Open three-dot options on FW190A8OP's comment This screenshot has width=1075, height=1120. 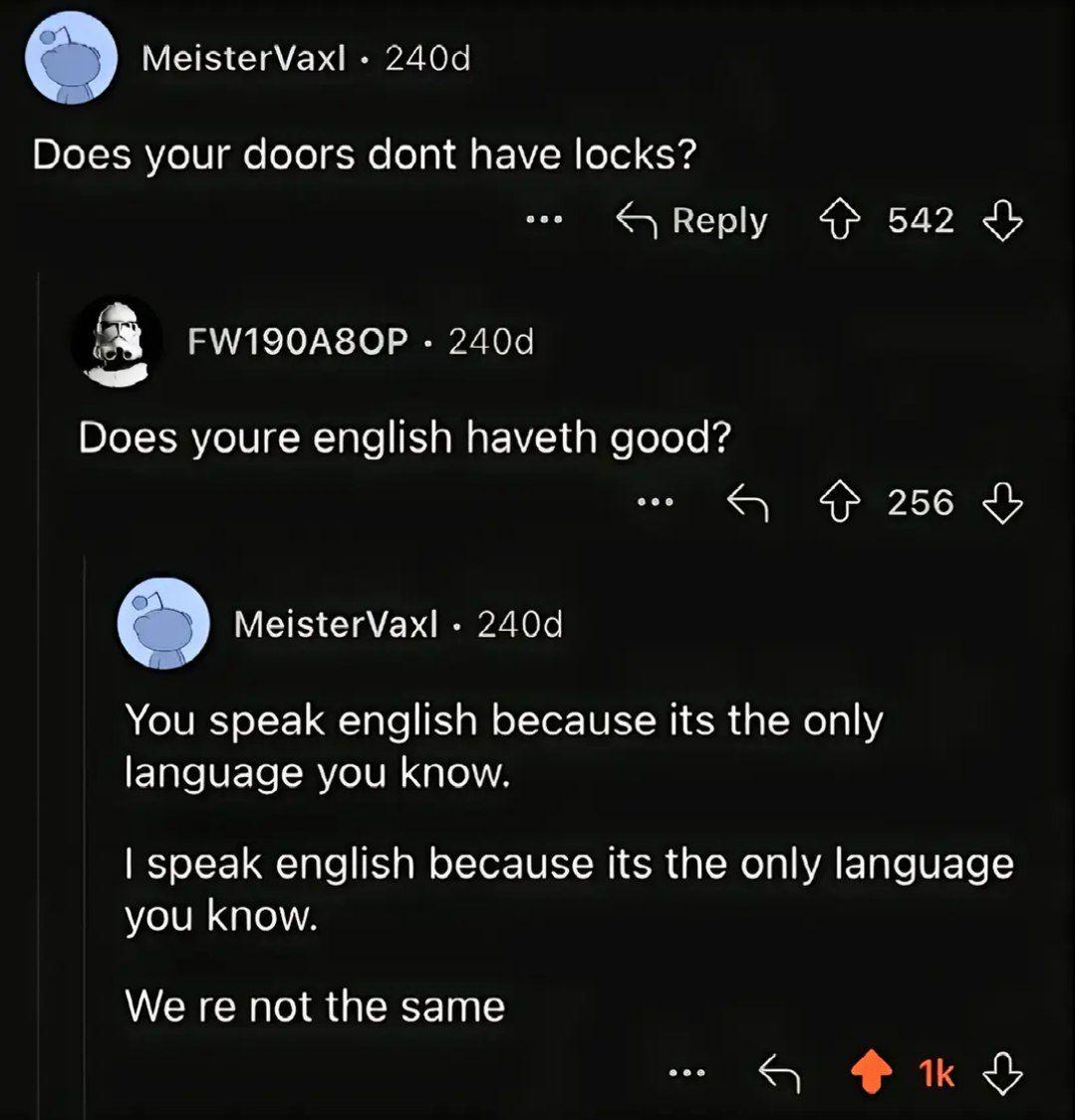(x=655, y=503)
